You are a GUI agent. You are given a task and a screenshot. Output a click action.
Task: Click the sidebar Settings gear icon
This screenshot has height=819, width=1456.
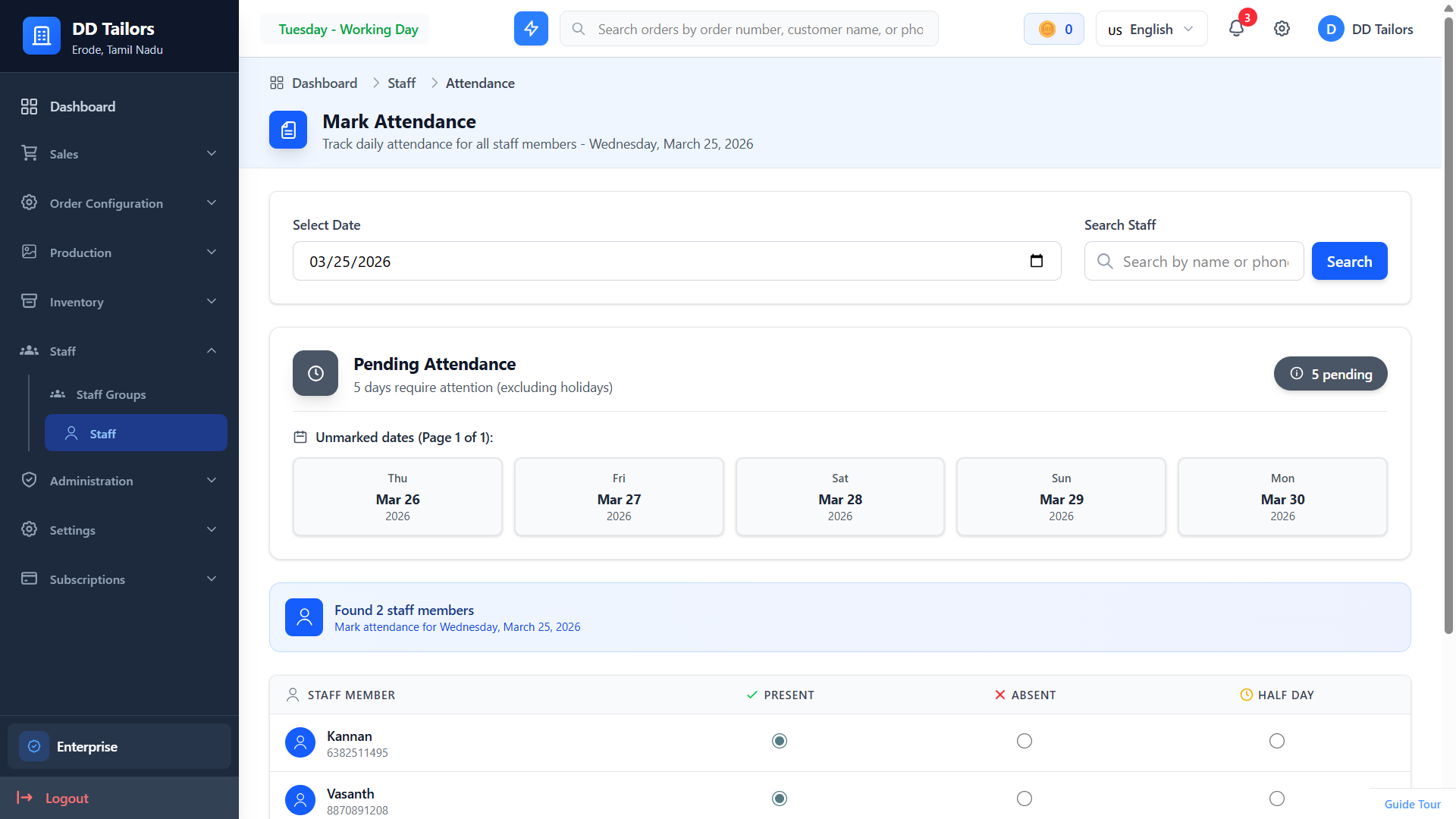click(x=29, y=529)
